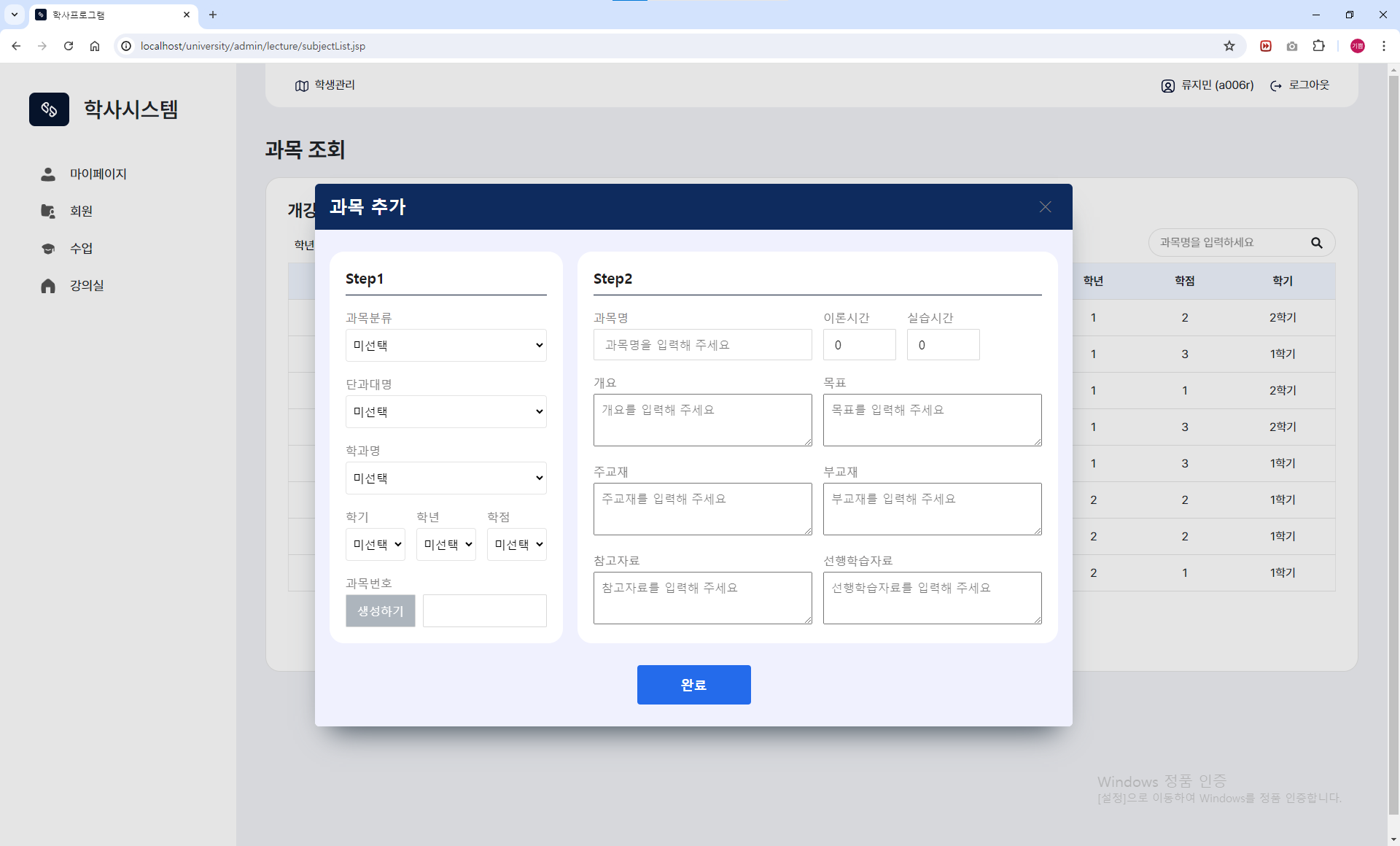Open the 회원 folder icon in sidebar
Viewport: 1400px width, 846px height.
pos(48,211)
